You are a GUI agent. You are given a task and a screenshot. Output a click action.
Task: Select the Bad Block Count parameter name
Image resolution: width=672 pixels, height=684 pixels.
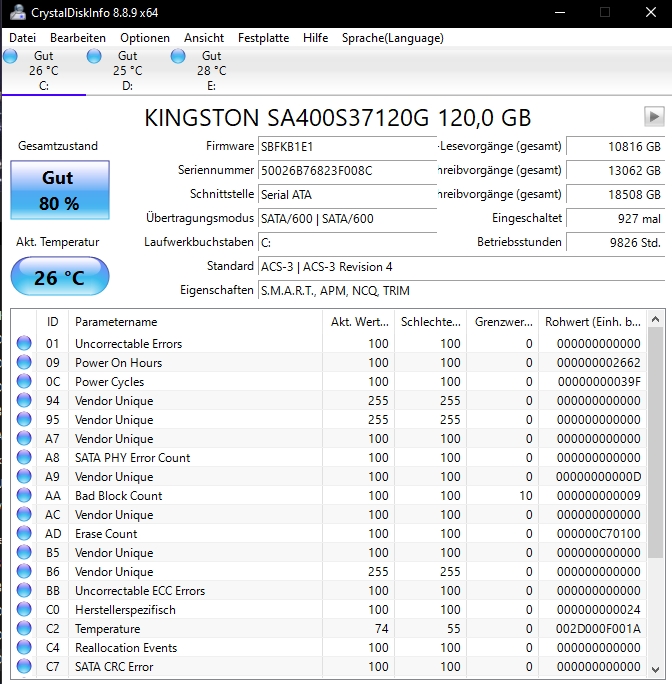(x=118, y=496)
